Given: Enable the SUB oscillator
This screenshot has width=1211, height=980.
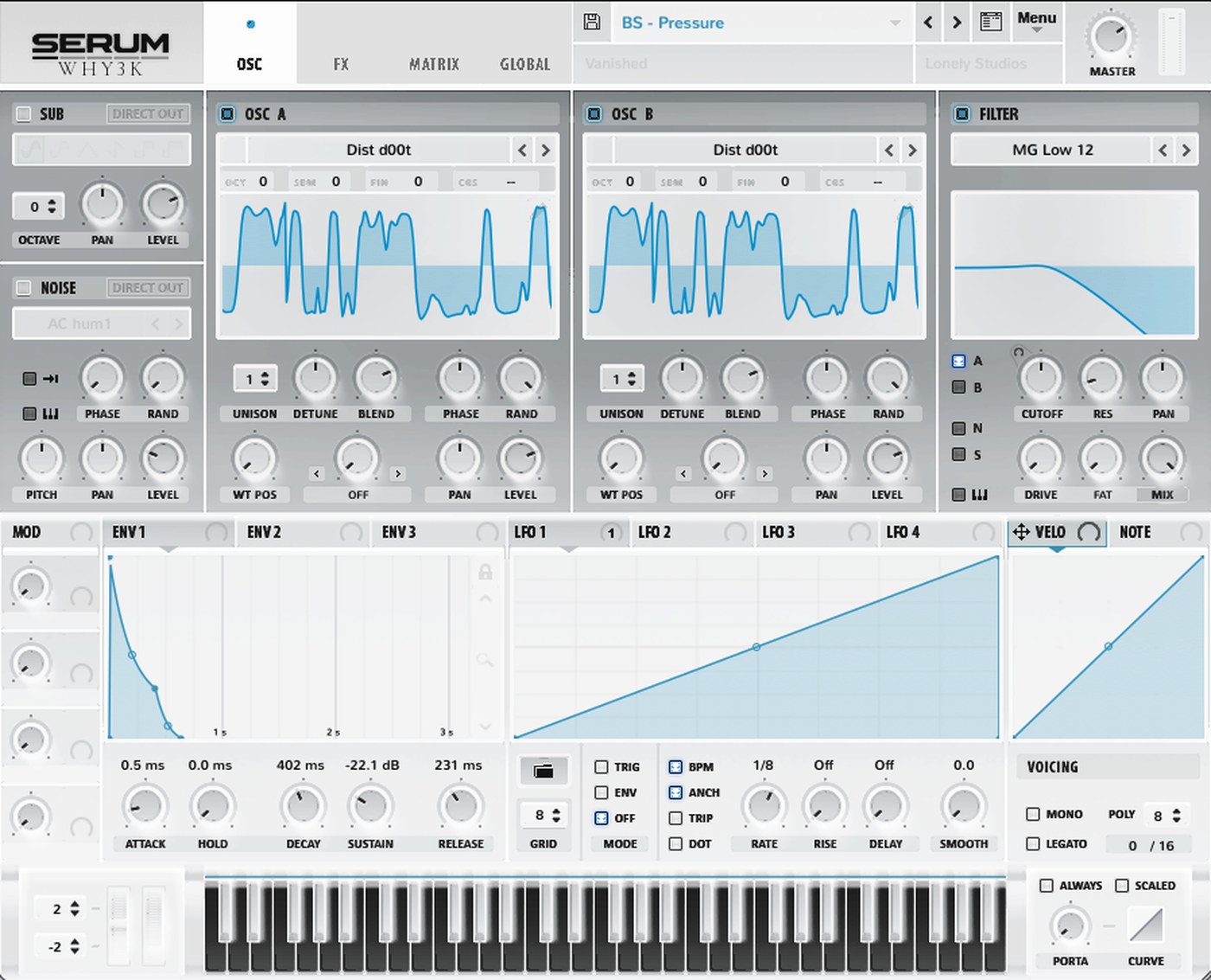Looking at the screenshot, I should point(23,114).
